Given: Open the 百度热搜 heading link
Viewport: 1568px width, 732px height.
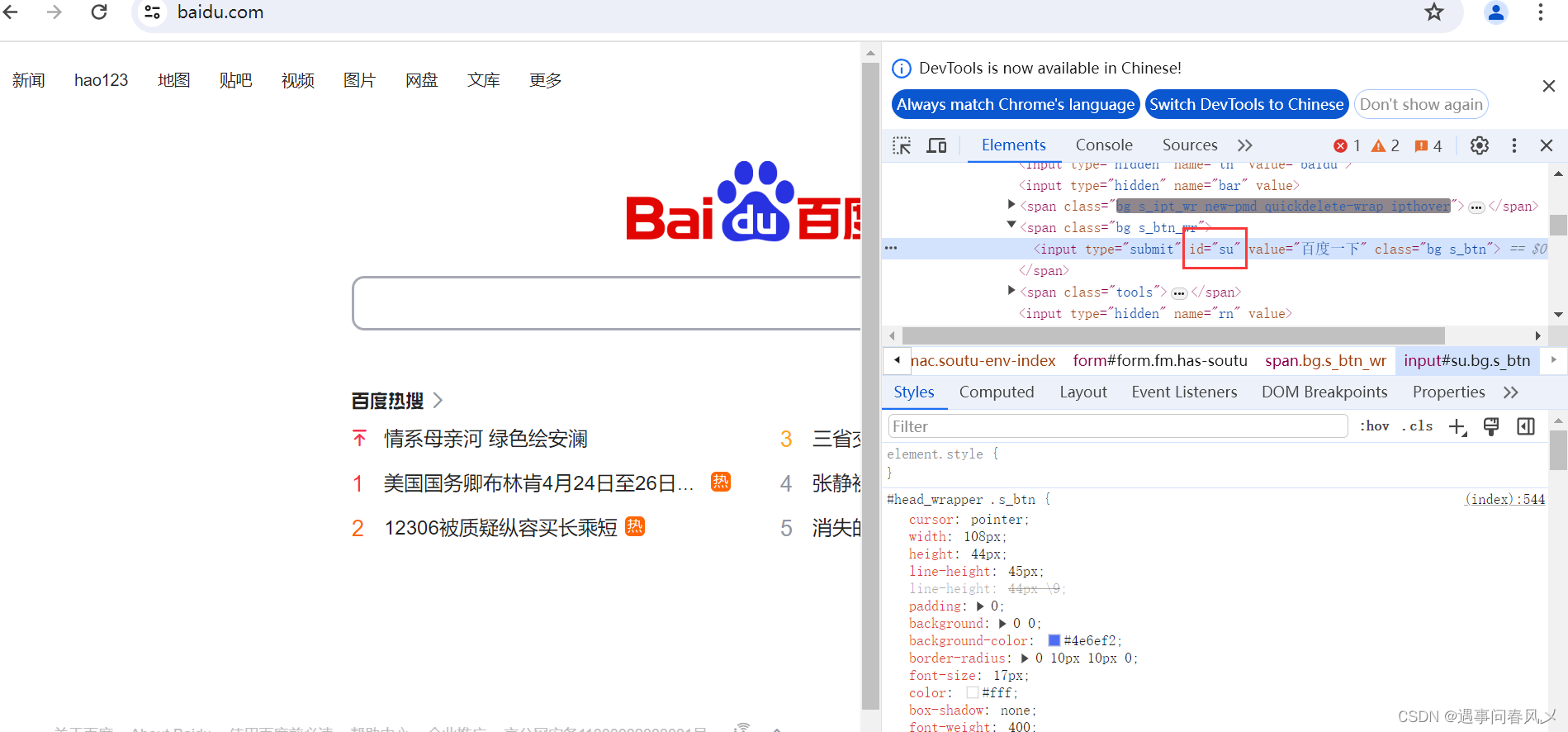Looking at the screenshot, I should tap(396, 401).
